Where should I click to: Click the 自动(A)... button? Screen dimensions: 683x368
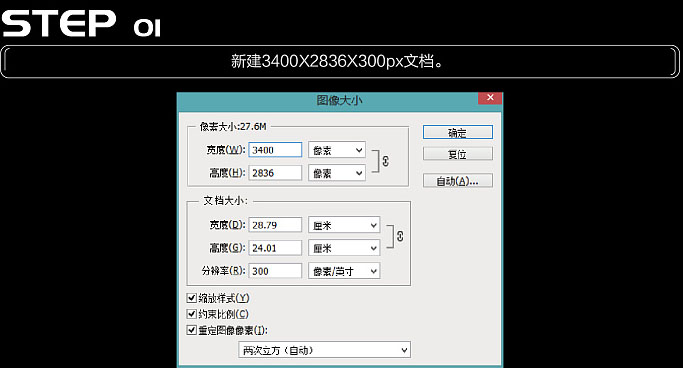[458, 181]
